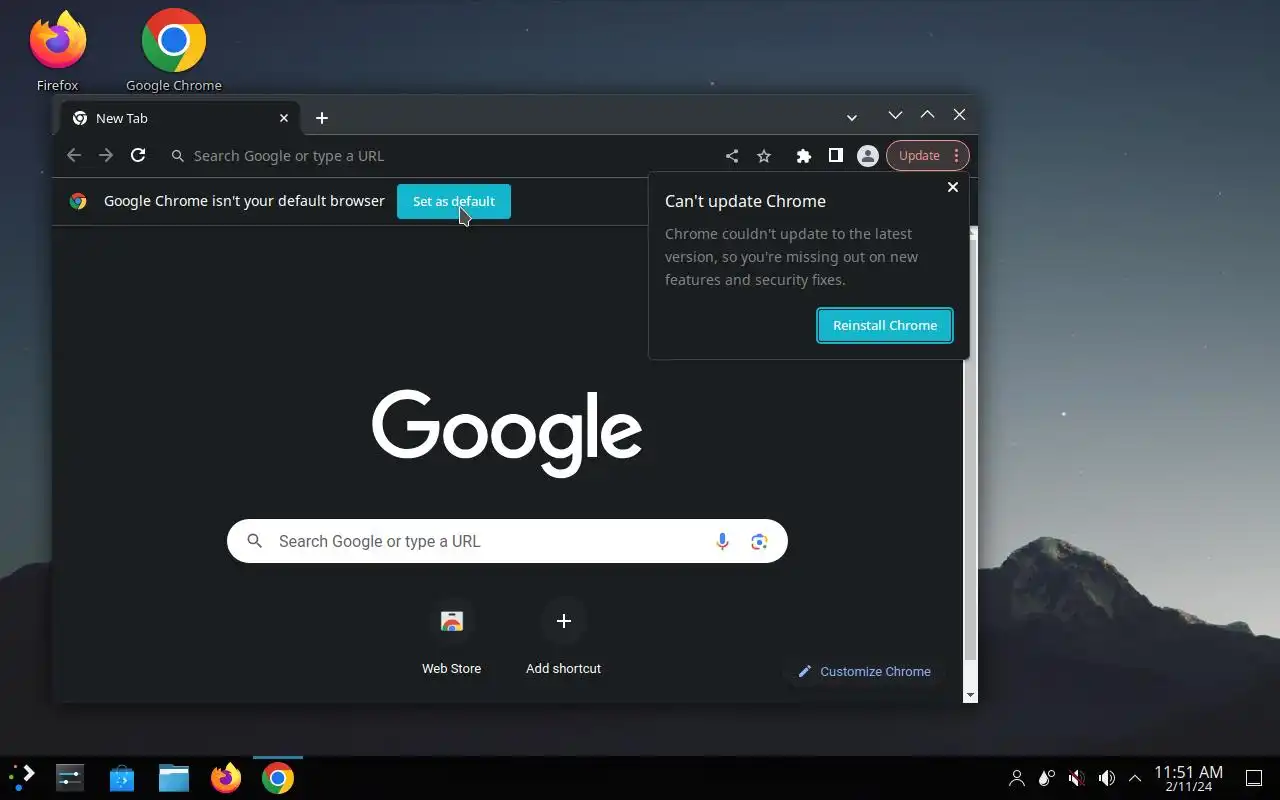Screen dimensions: 1280x800
Task: Select the New Tab tab
Action: click(180, 118)
